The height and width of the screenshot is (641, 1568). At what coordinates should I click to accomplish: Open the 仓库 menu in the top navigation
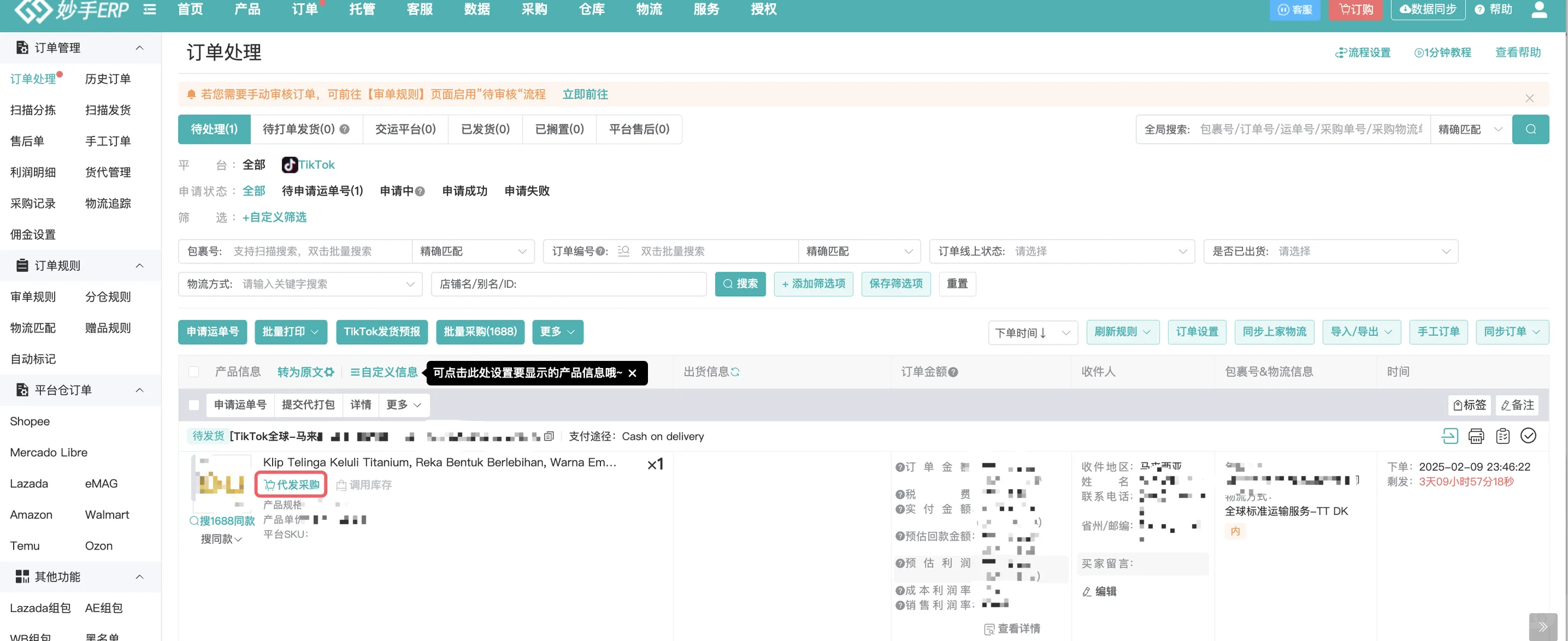[x=590, y=9]
